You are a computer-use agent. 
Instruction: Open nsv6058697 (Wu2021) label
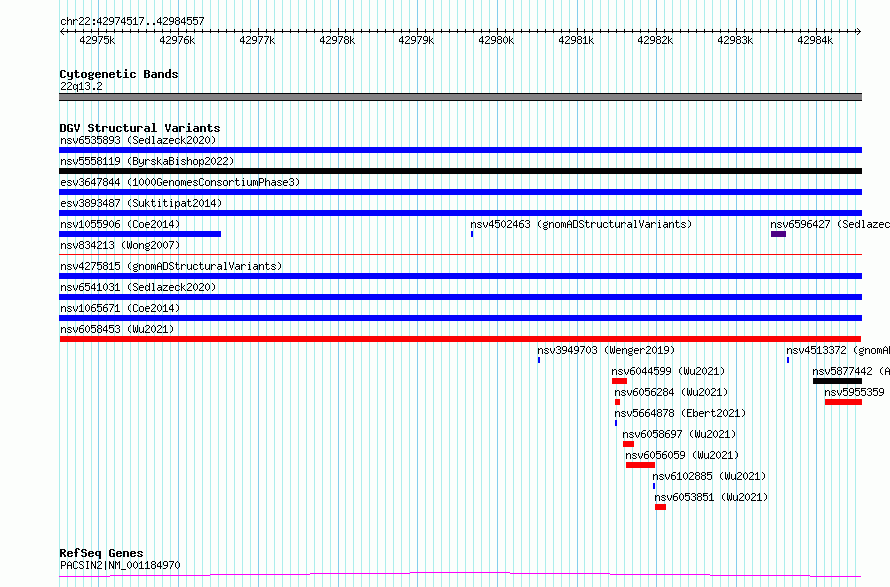coord(679,434)
